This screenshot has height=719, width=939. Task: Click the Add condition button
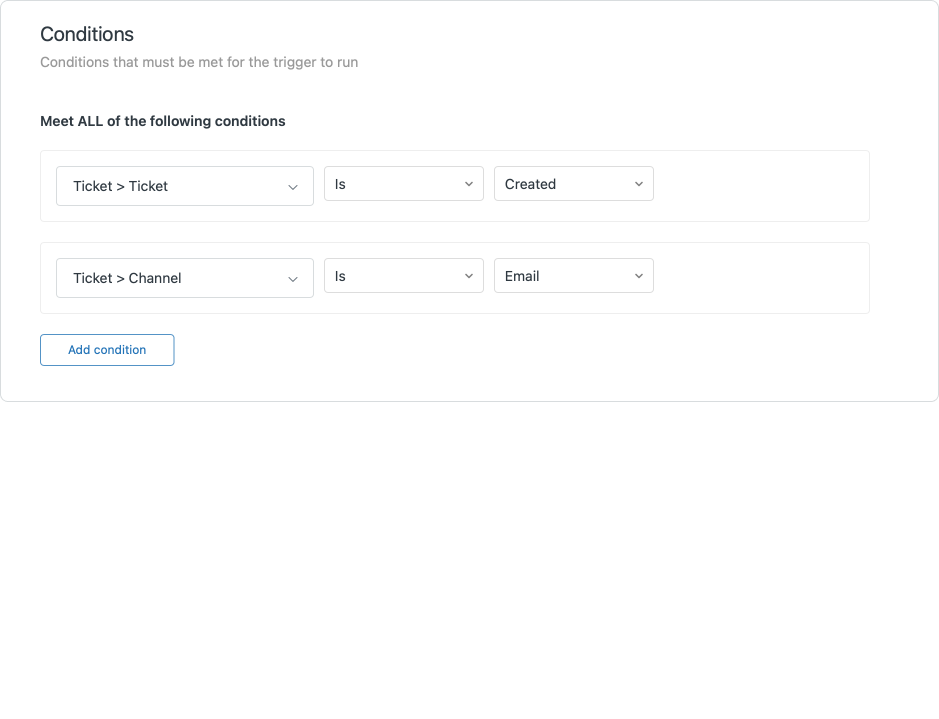pyautogui.click(x=107, y=350)
